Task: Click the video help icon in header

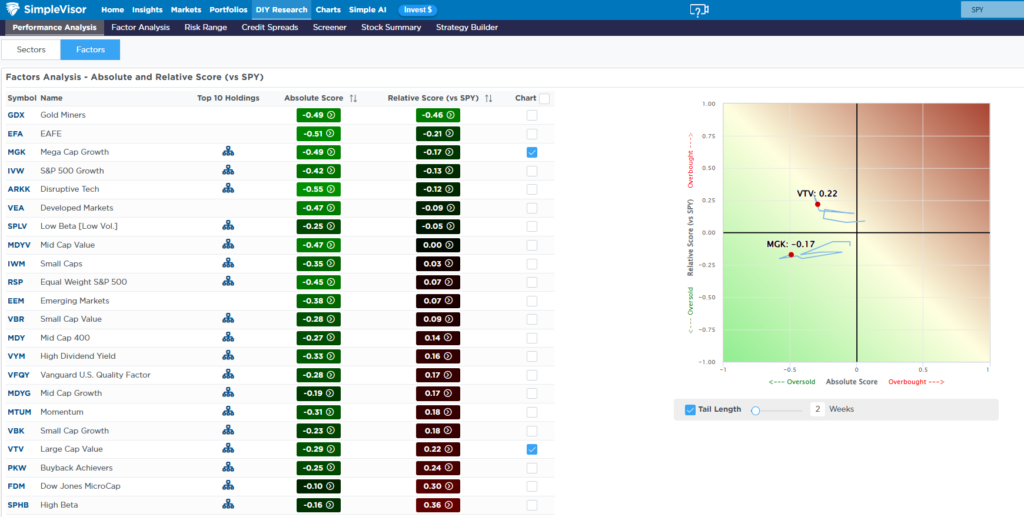Action: [699, 10]
